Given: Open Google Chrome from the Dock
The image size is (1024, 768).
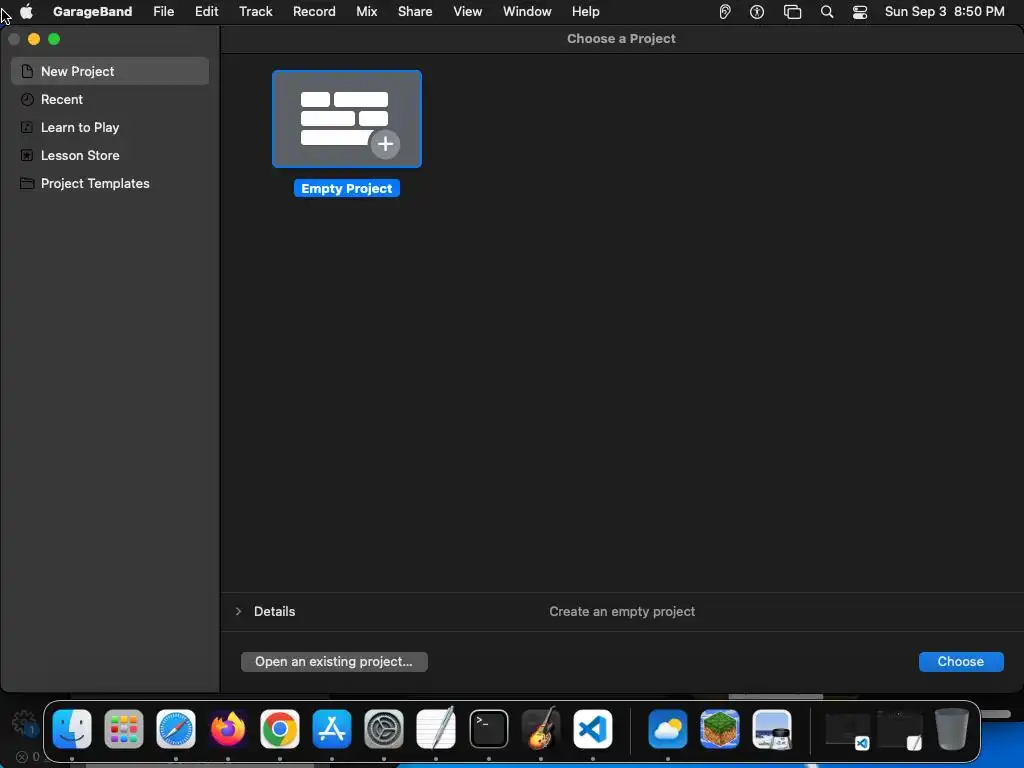Looking at the screenshot, I should pyautogui.click(x=280, y=729).
